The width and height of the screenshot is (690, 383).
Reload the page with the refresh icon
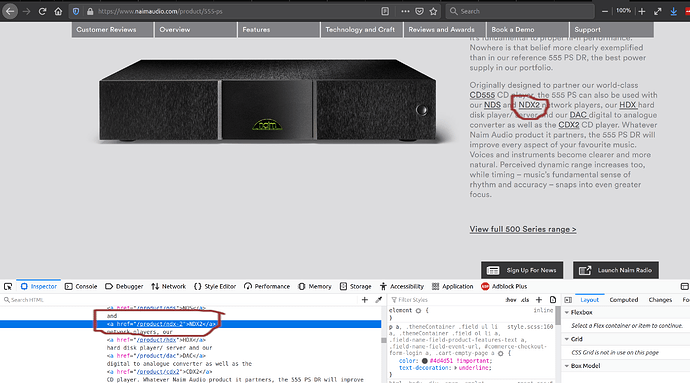[42, 11]
